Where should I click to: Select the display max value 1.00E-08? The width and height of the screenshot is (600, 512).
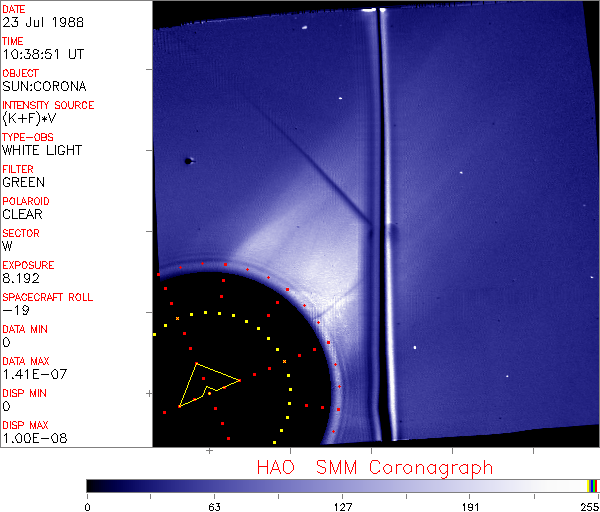coord(35,438)
